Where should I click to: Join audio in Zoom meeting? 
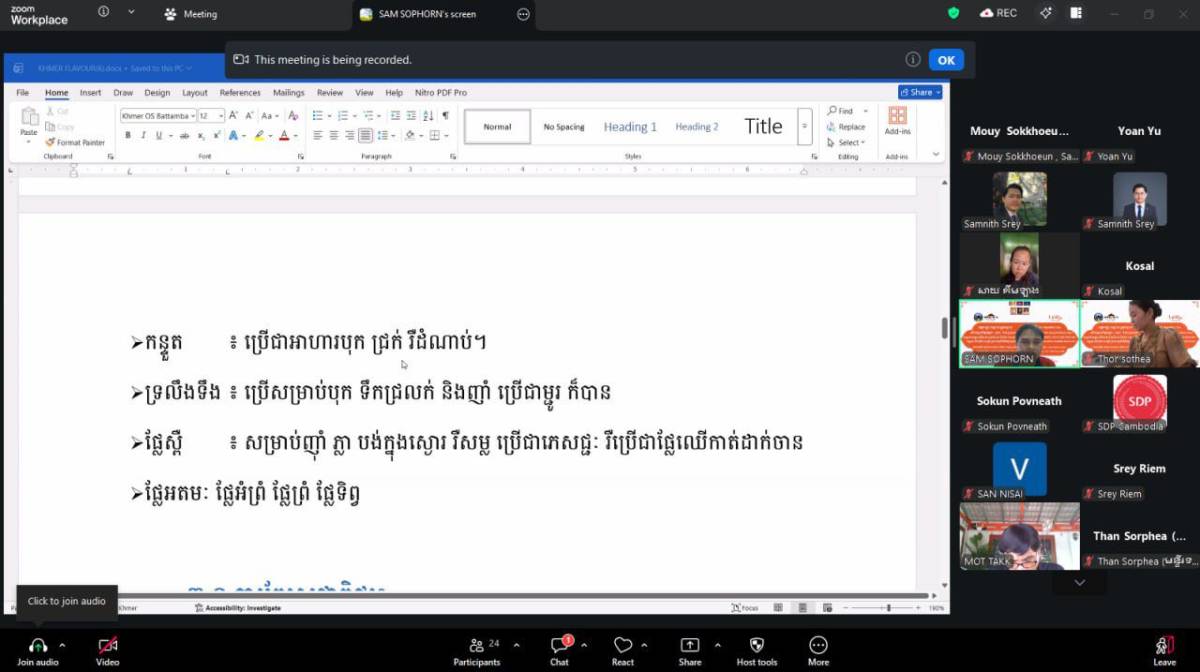click(x=38, y=650)
